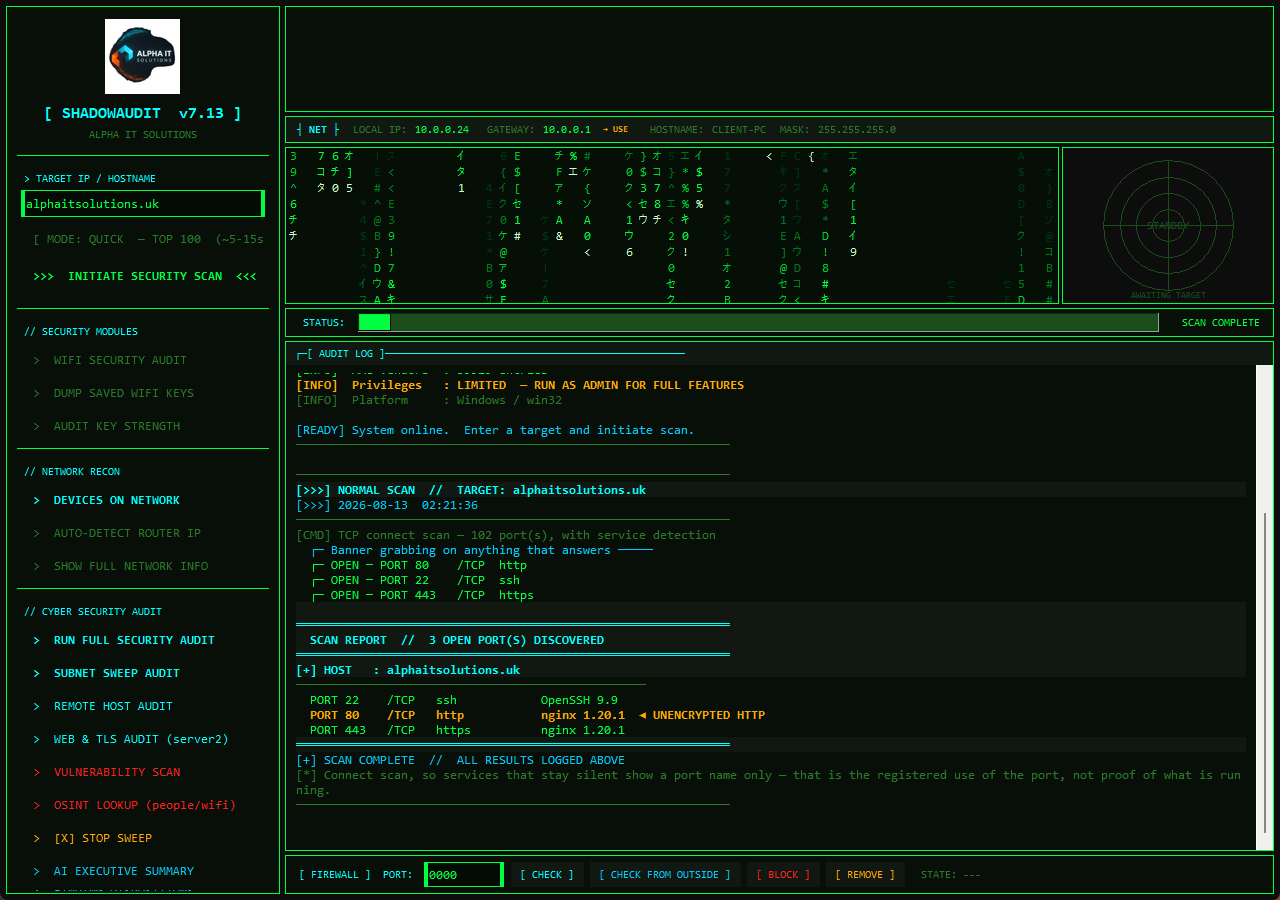1280x900 pixels.
Task: Click the USE gateway link
Action: (615, 129)
